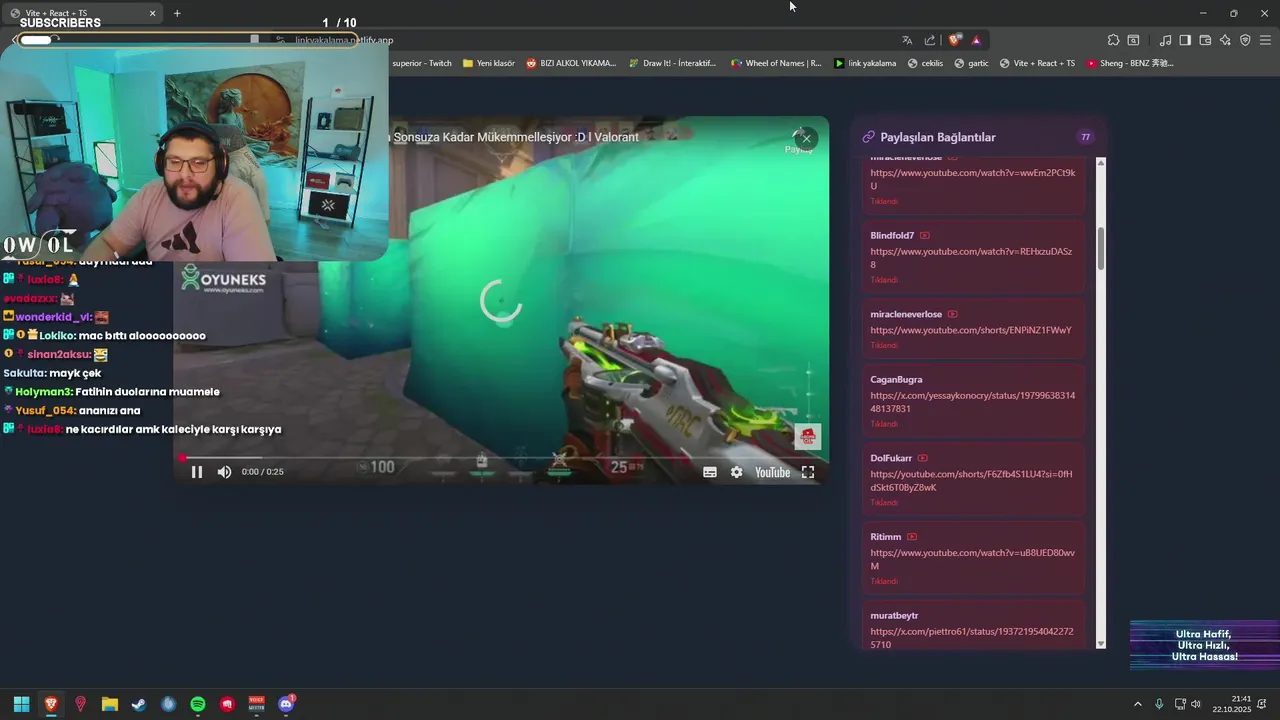The image size is (1280, 720).
Task: Open miracleneverlose's YouTube shorts link
Action: click(971, 330)
